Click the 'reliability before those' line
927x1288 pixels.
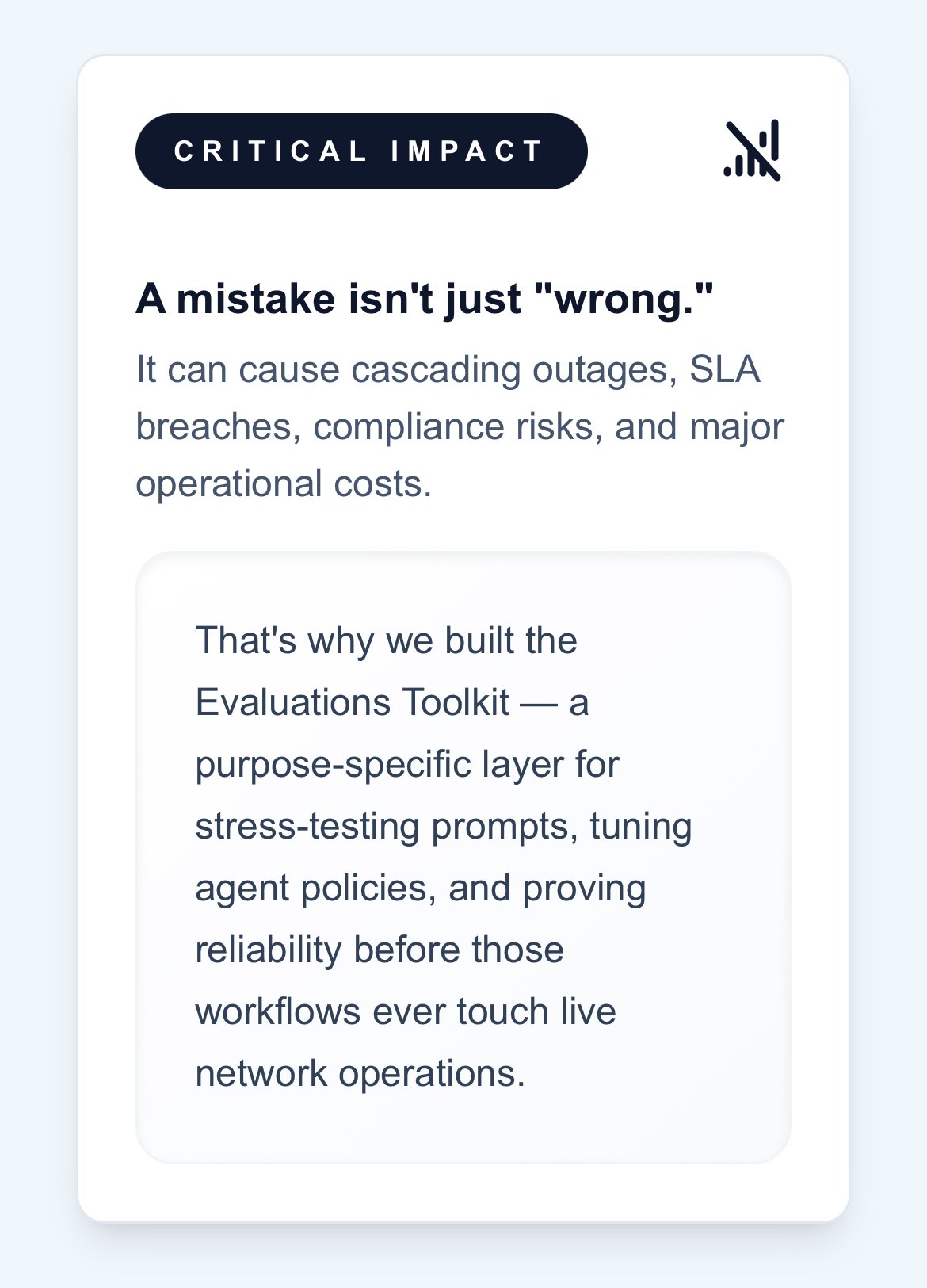point(379,950)
